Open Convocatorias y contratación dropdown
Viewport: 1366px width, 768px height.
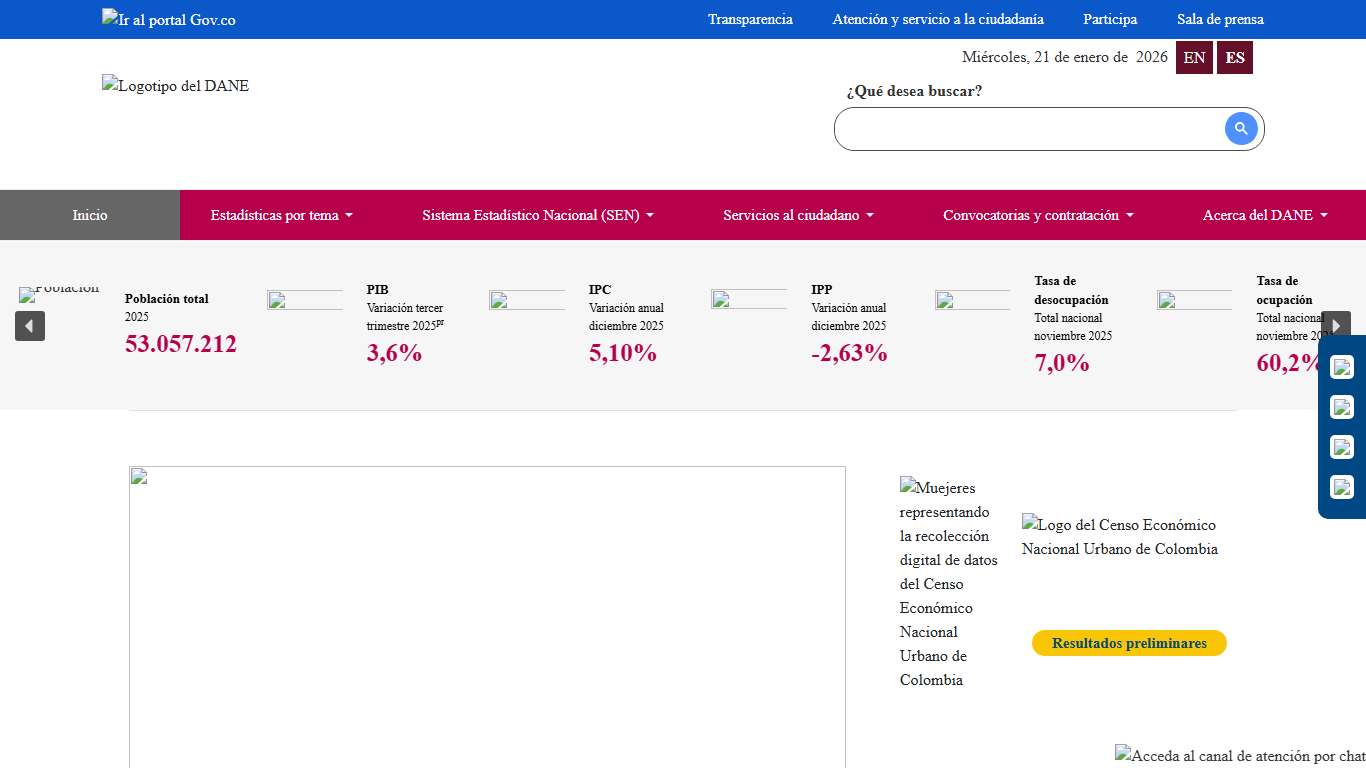1038,215
